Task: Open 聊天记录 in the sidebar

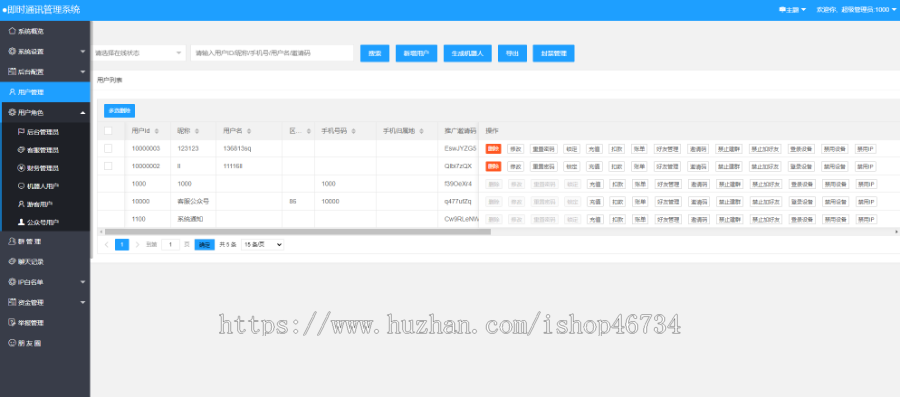Action: pyautogui.click(x=45, y=262)
